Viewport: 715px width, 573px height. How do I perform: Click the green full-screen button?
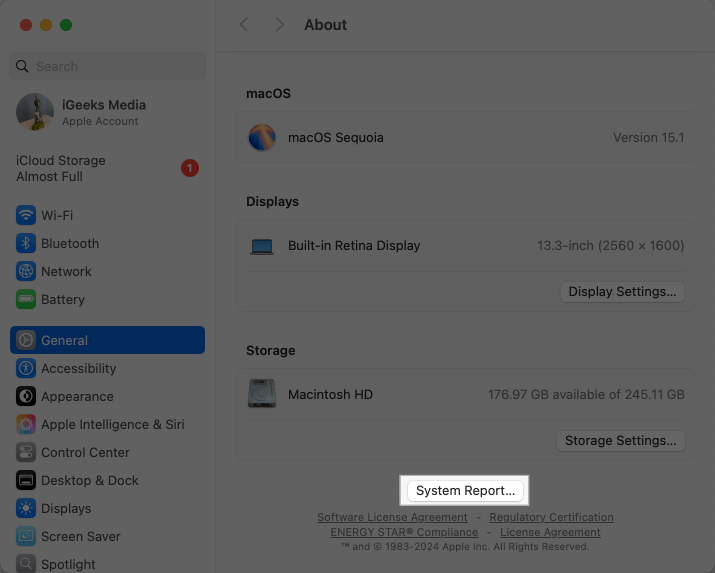coord(66,25)
